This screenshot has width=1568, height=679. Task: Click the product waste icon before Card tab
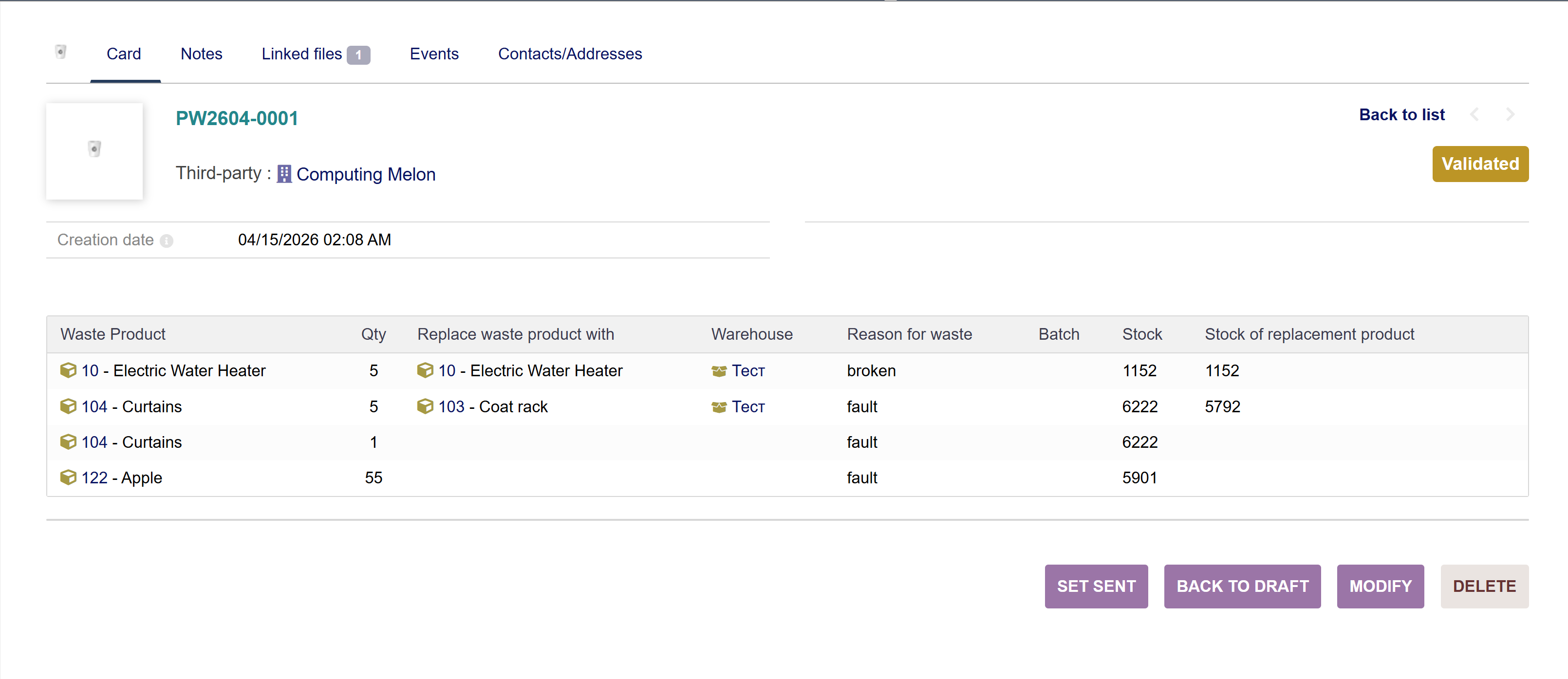(x=61, y=53)
